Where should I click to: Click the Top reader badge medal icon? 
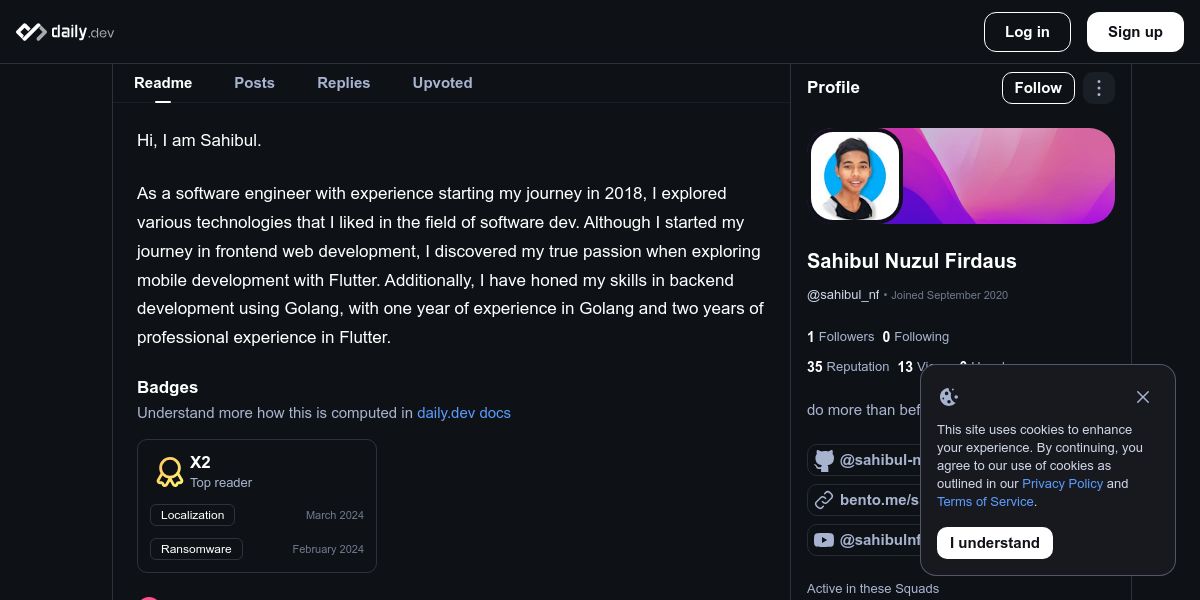pyautogui.click(x=170, y=472)
